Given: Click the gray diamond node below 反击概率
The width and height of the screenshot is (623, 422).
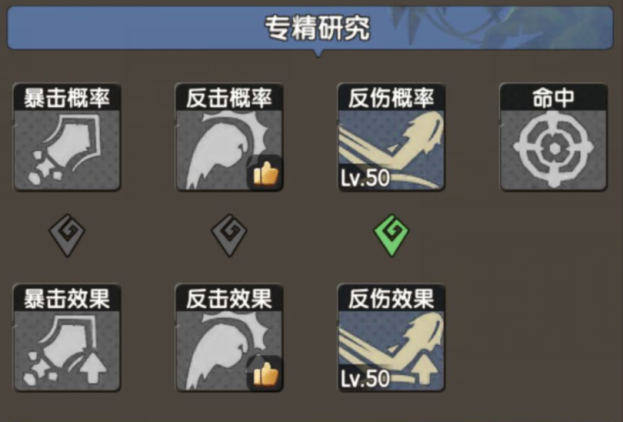Looking at the screenshot, I should pos(229,235).
